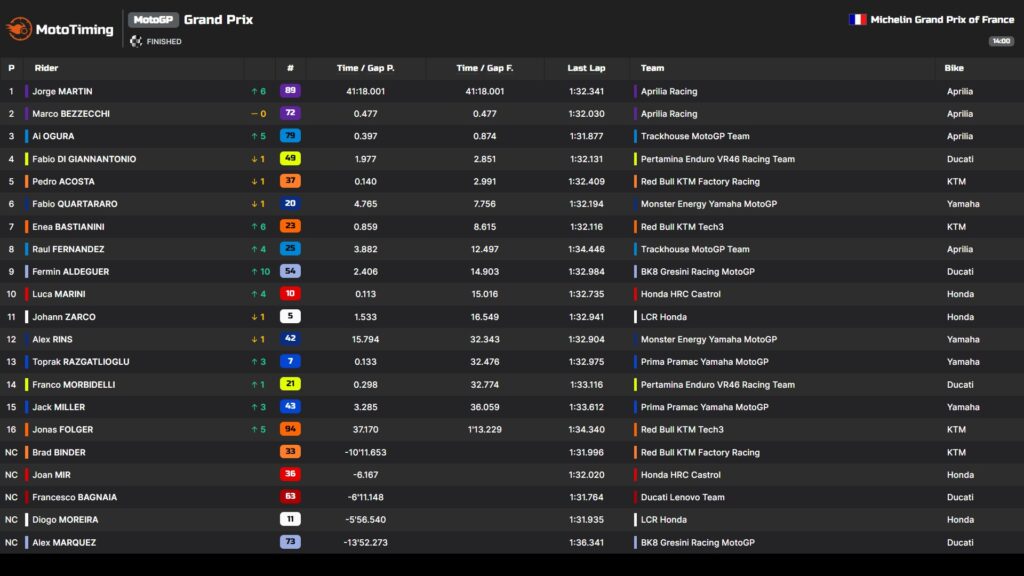Click the number 63 badge for Bagnaia
Image resolution: width=1024 pixels, height=576 pixels.
(290, 496)
